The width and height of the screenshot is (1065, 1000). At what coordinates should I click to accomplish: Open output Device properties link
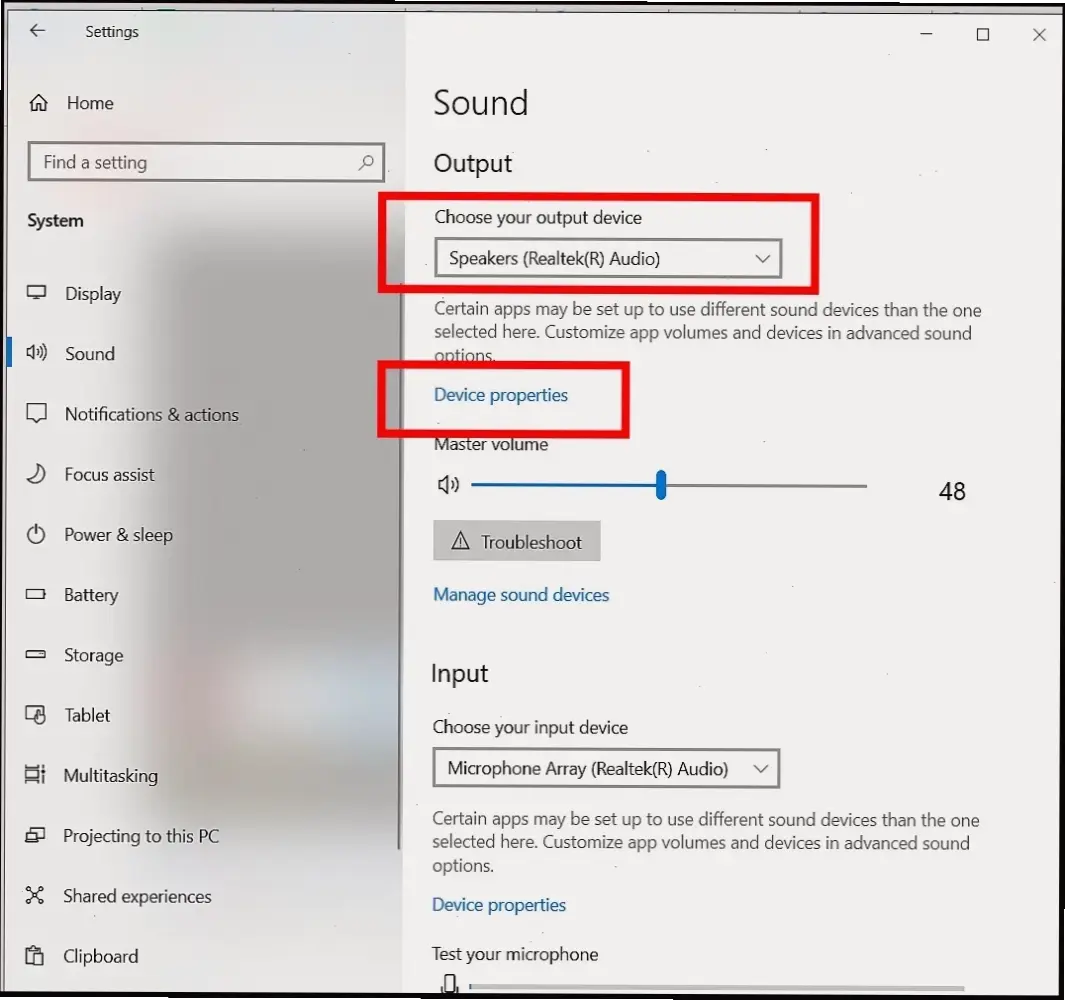click(x=500, y=395)
